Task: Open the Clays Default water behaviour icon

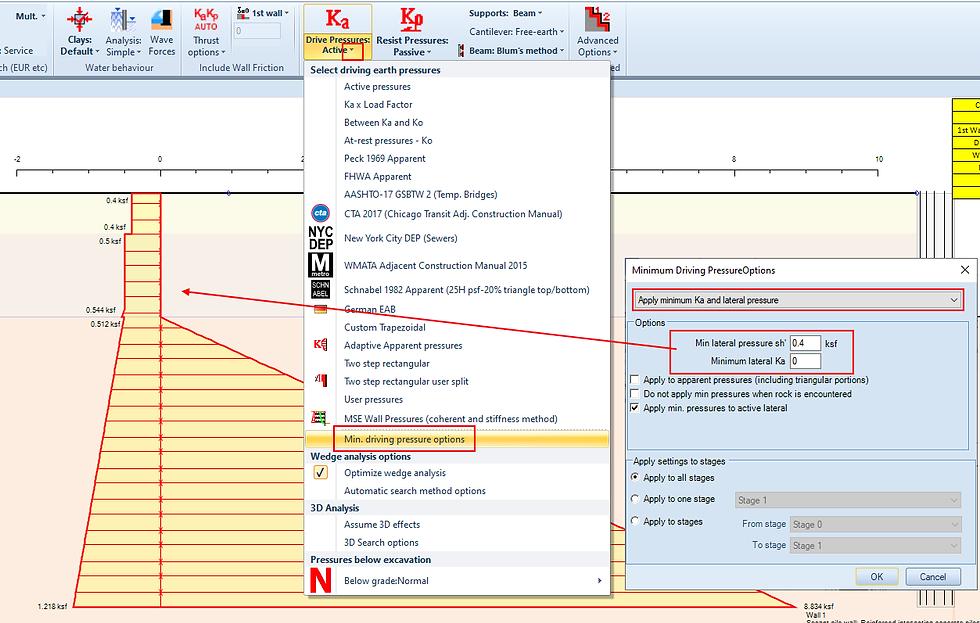Action: pyautogui.click(x=79, y=20)
